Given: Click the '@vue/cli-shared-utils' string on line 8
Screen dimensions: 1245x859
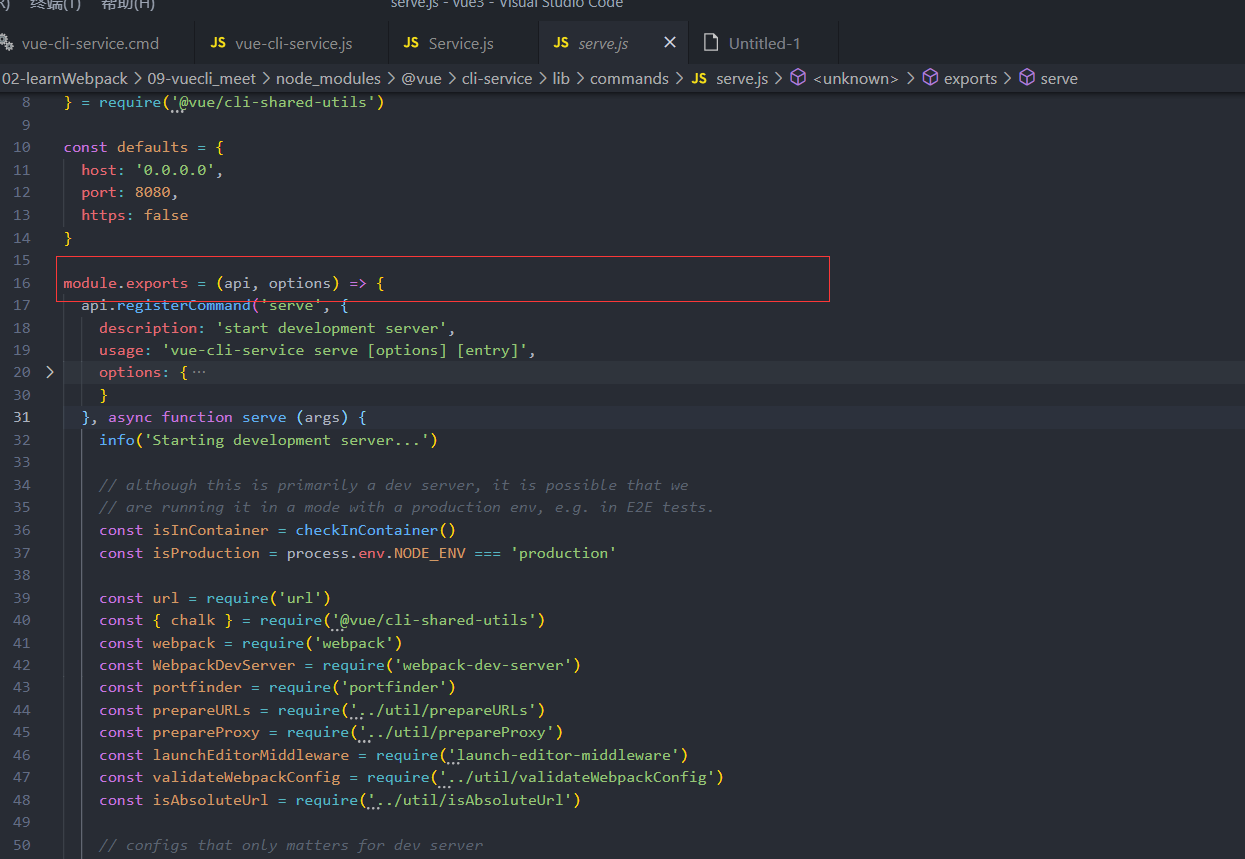Looking at the screenshot, I should pyautogui.click(x=274, y=102).
